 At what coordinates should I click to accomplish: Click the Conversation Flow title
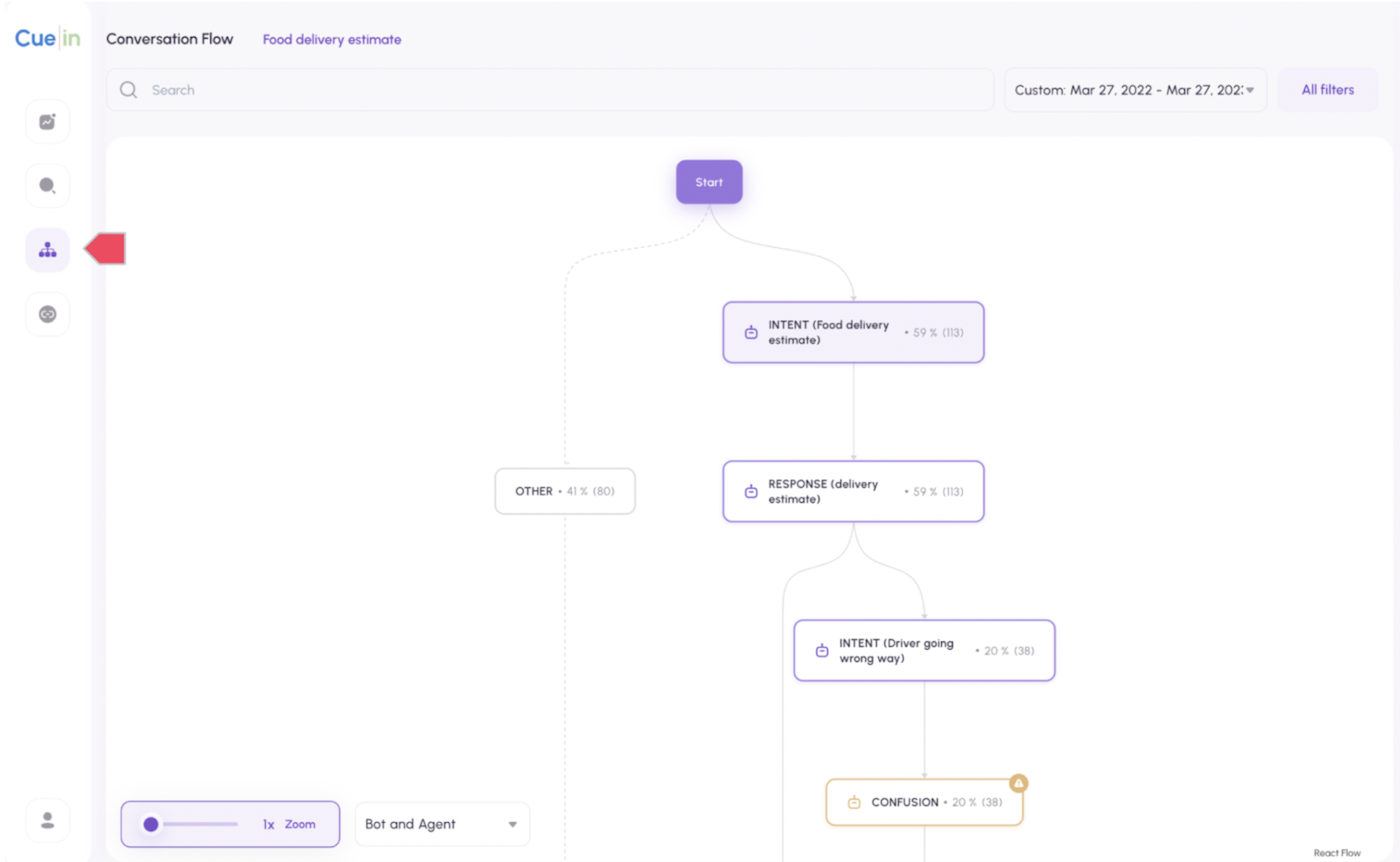pos(170,39)
